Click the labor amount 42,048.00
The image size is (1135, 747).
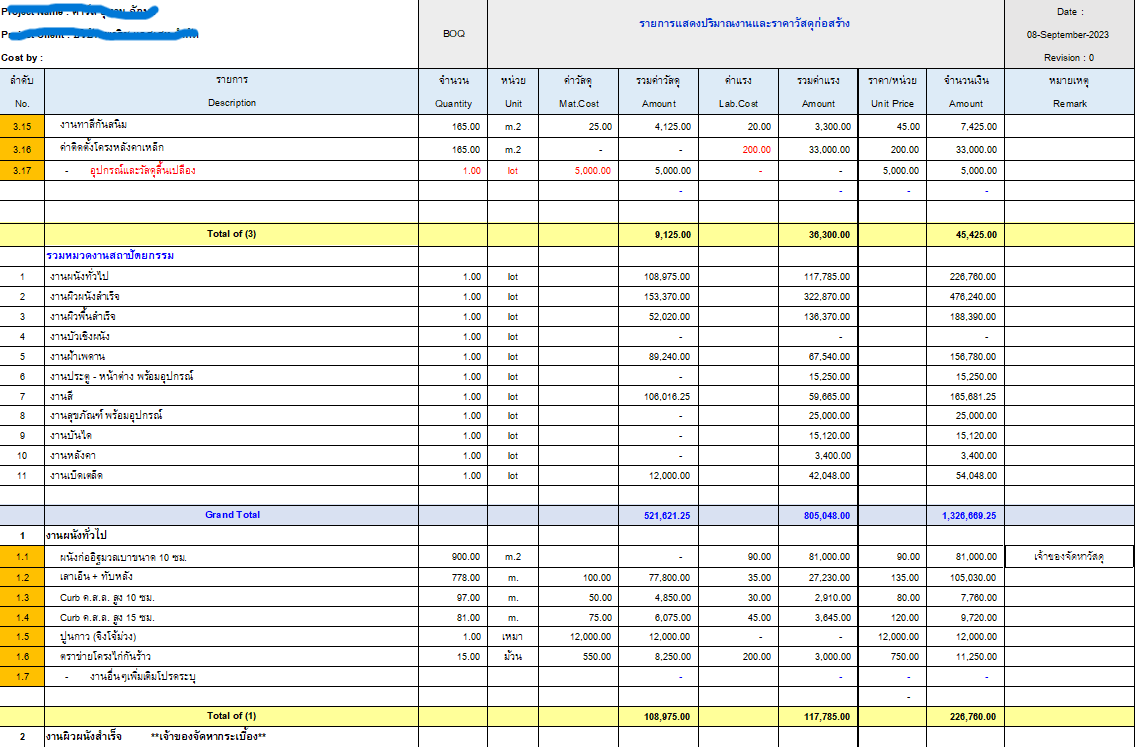coord(830,476)
